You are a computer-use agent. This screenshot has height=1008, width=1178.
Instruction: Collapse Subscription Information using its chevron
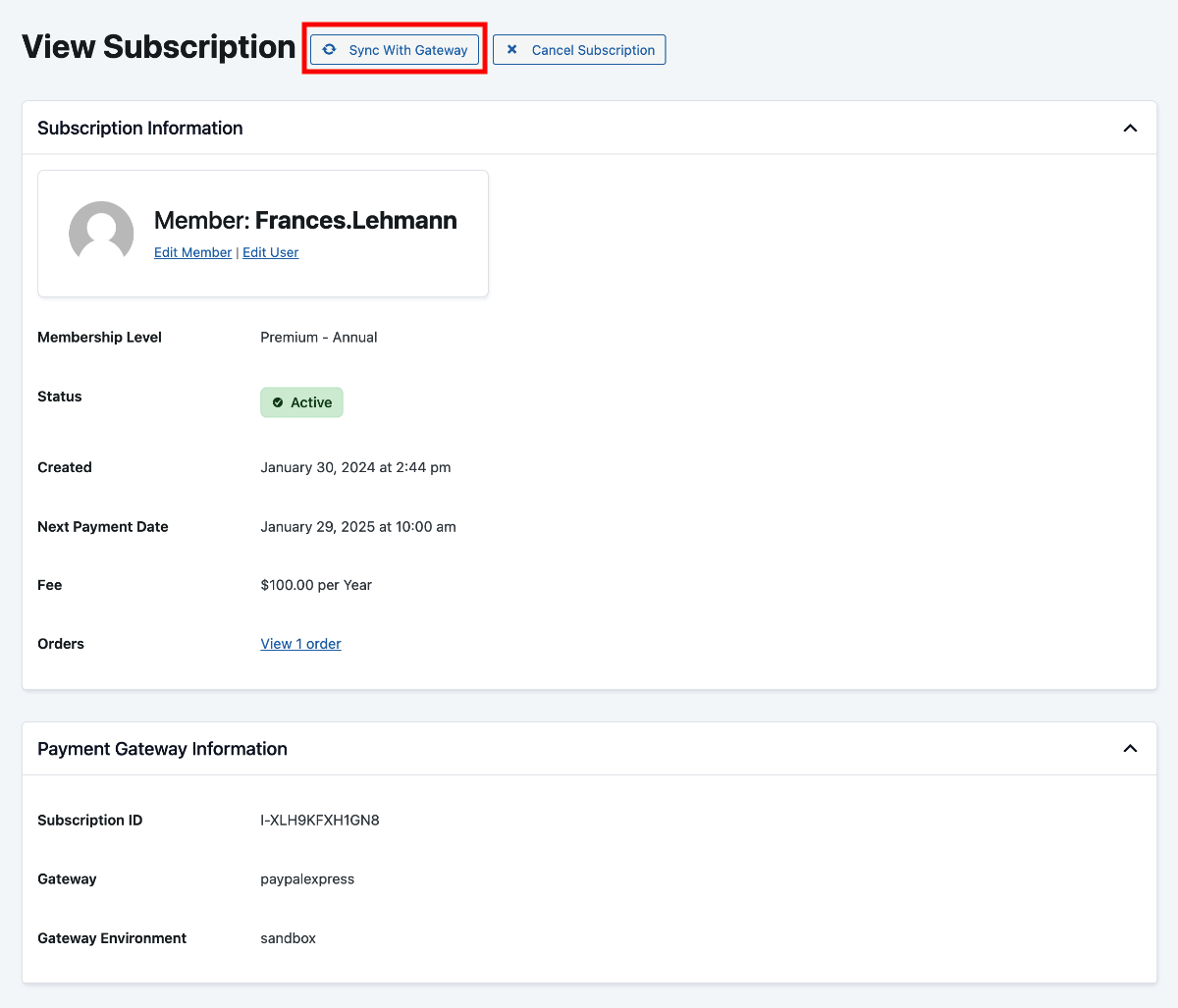coord(1130,128)
